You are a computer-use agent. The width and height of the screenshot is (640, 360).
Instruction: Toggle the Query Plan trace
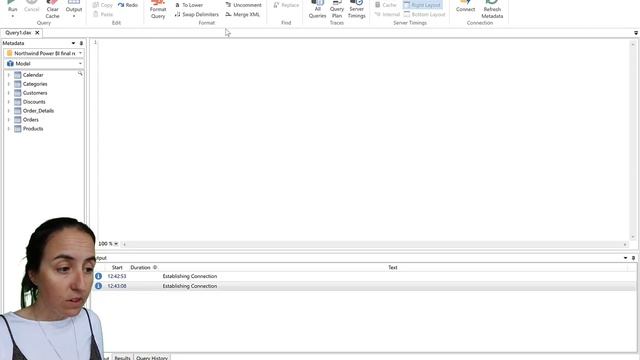pyautogui.click(x=337, y=9)
